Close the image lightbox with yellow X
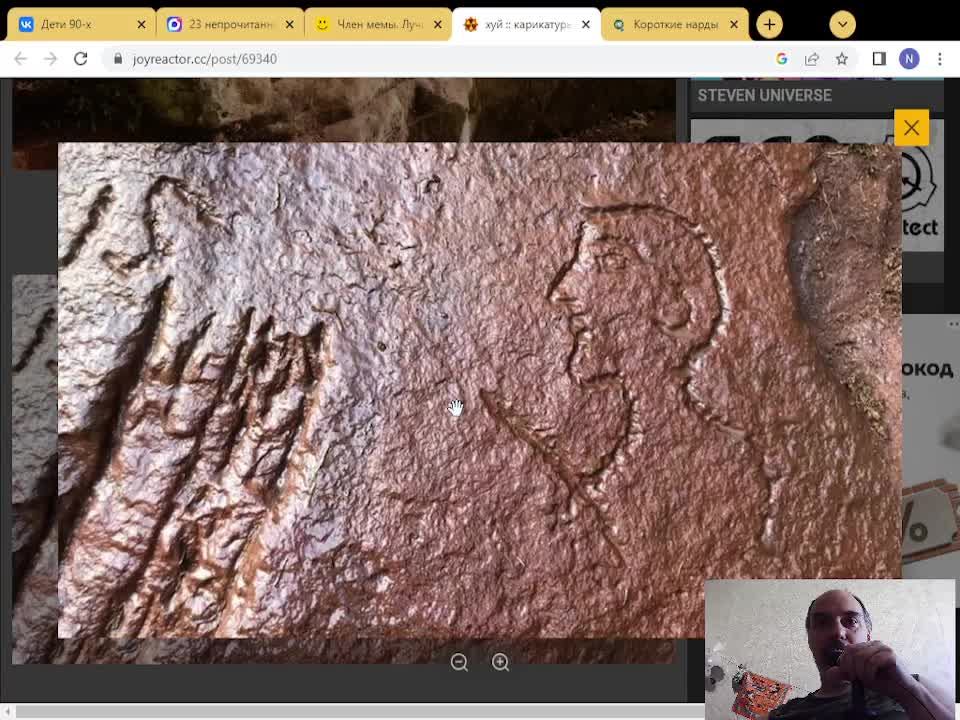The width and height of the screenshot is (960, 720). [x=912, y=128]
